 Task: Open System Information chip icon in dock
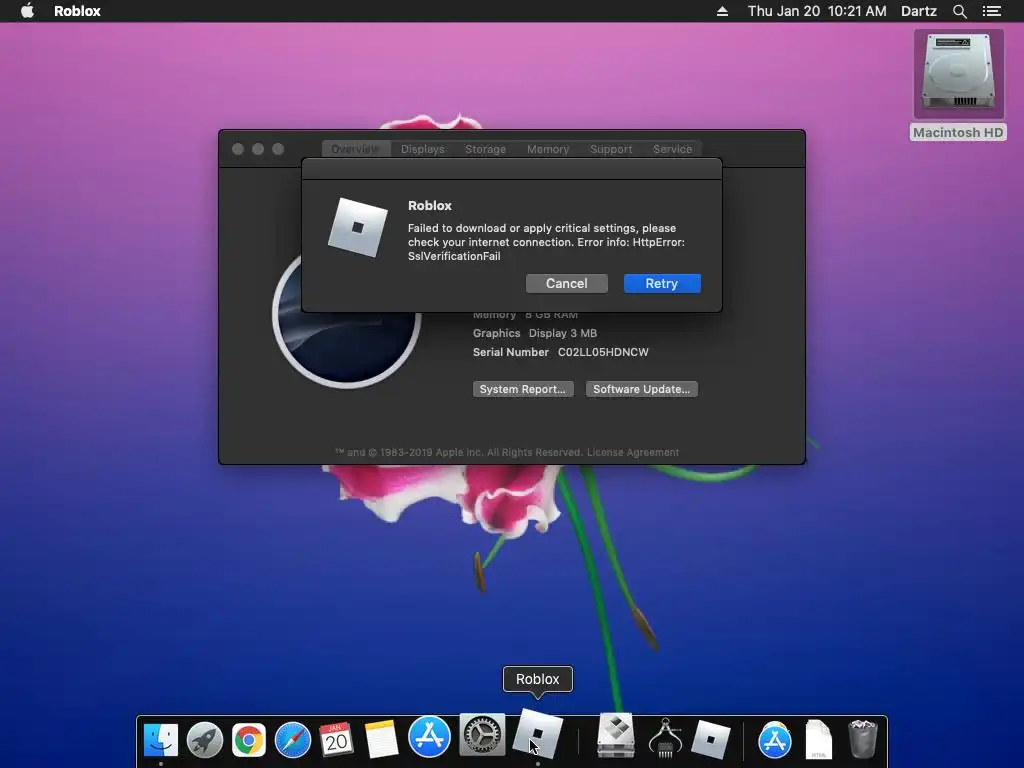coord(665,738)
